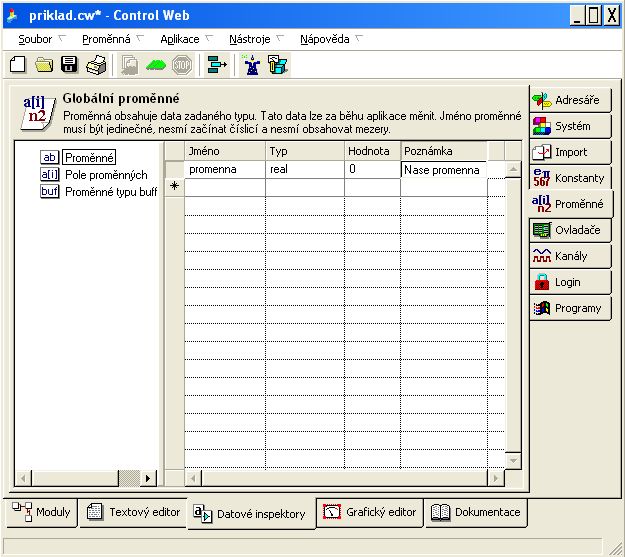Switch to the Datové inspektory tab

pos(251,514)
